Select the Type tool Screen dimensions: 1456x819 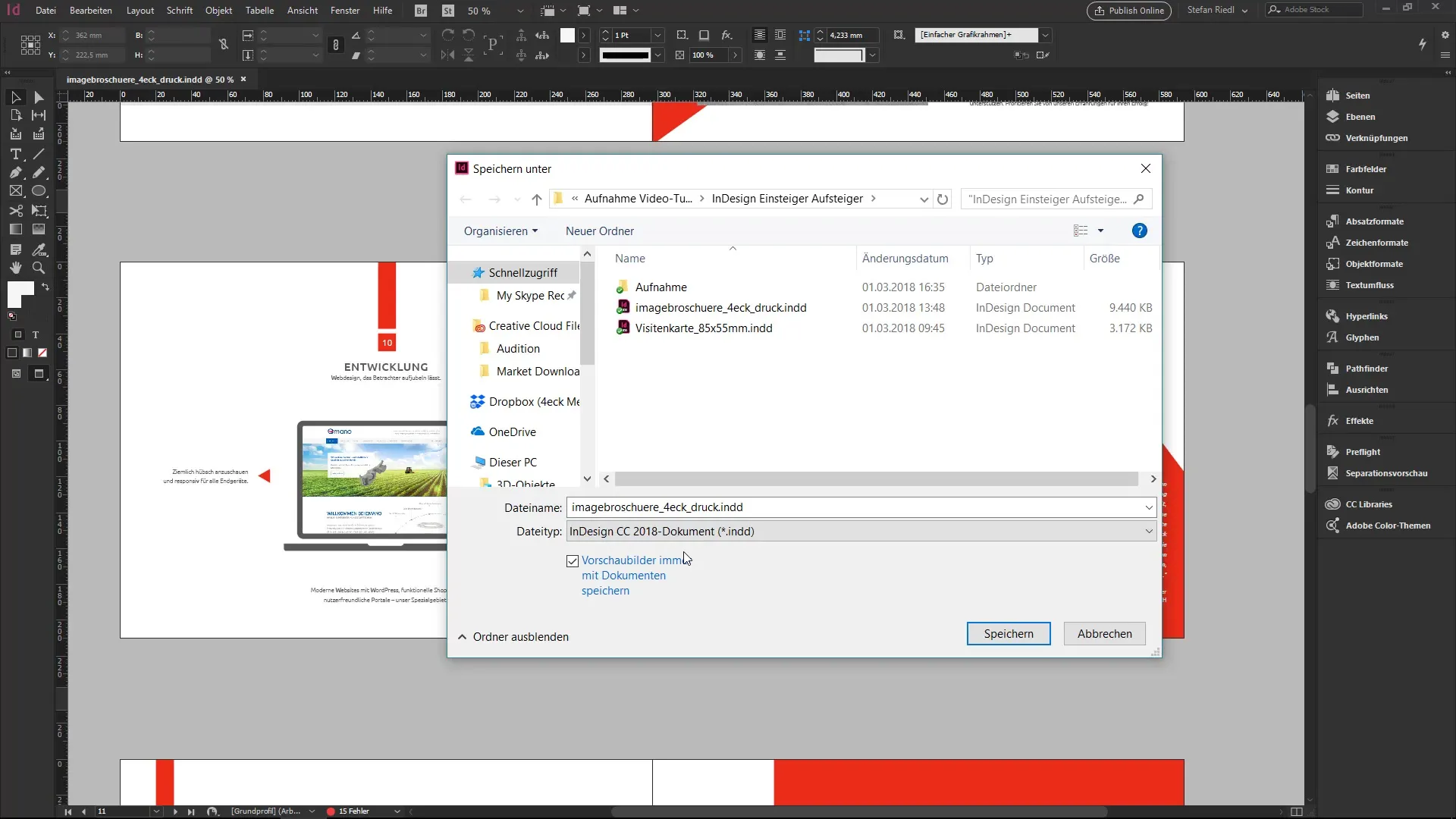15,154
